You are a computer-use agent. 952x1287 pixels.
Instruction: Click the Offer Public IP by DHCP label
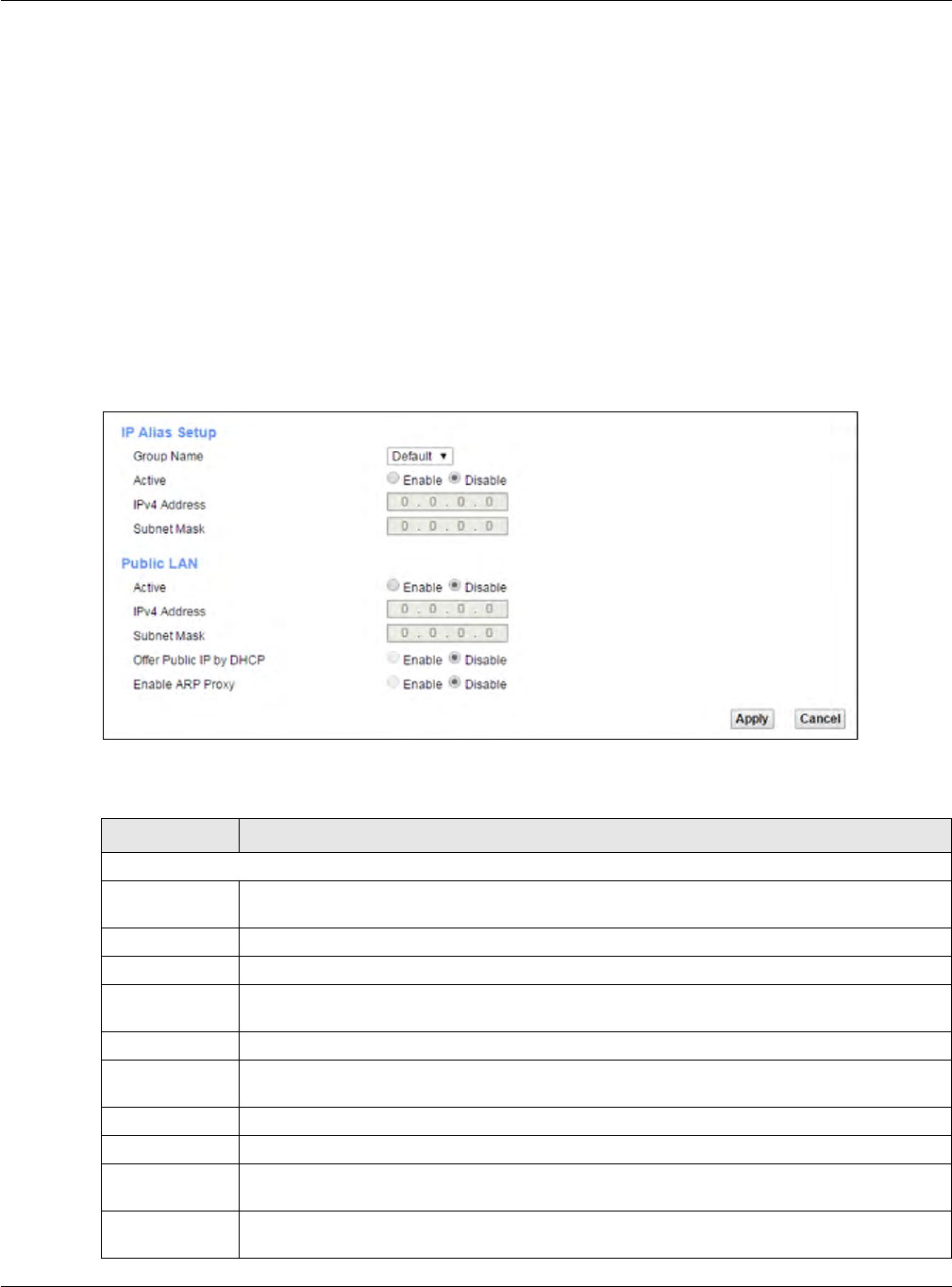pyautogui.click(x=199, y=660)
